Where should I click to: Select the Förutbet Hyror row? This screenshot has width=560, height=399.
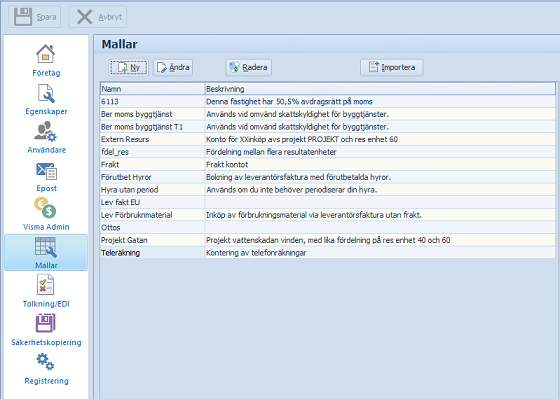[x=328, y=177]
